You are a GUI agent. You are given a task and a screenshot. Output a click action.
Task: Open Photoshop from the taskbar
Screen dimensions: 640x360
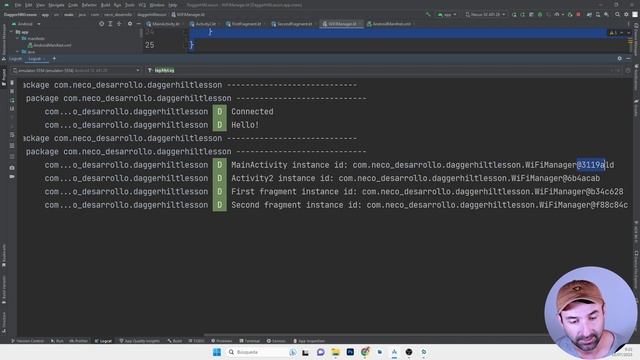point(350,352)
